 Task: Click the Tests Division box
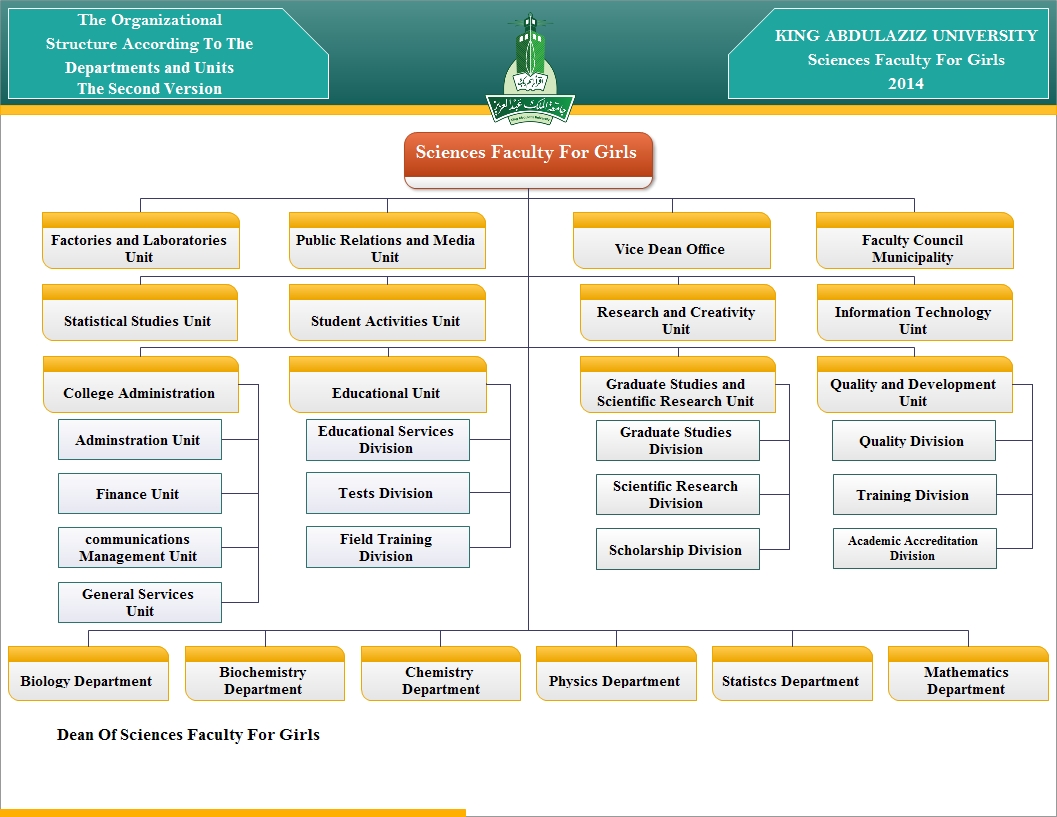388,493
